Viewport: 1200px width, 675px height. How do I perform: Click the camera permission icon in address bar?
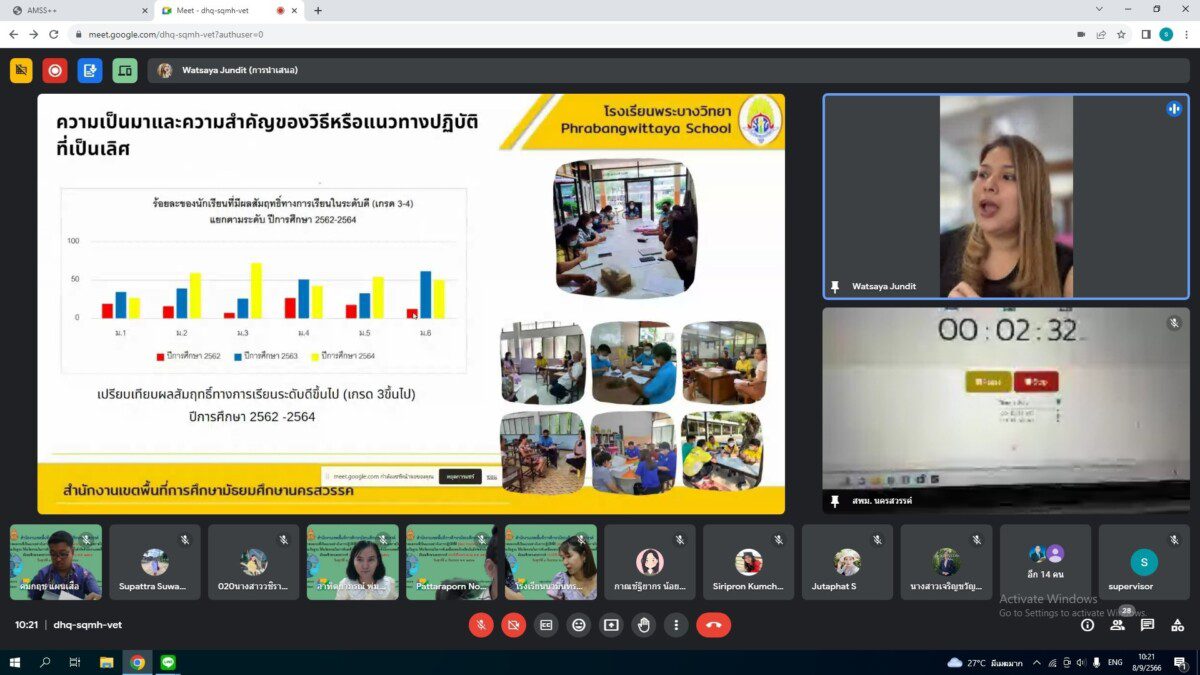(1081, 34)
